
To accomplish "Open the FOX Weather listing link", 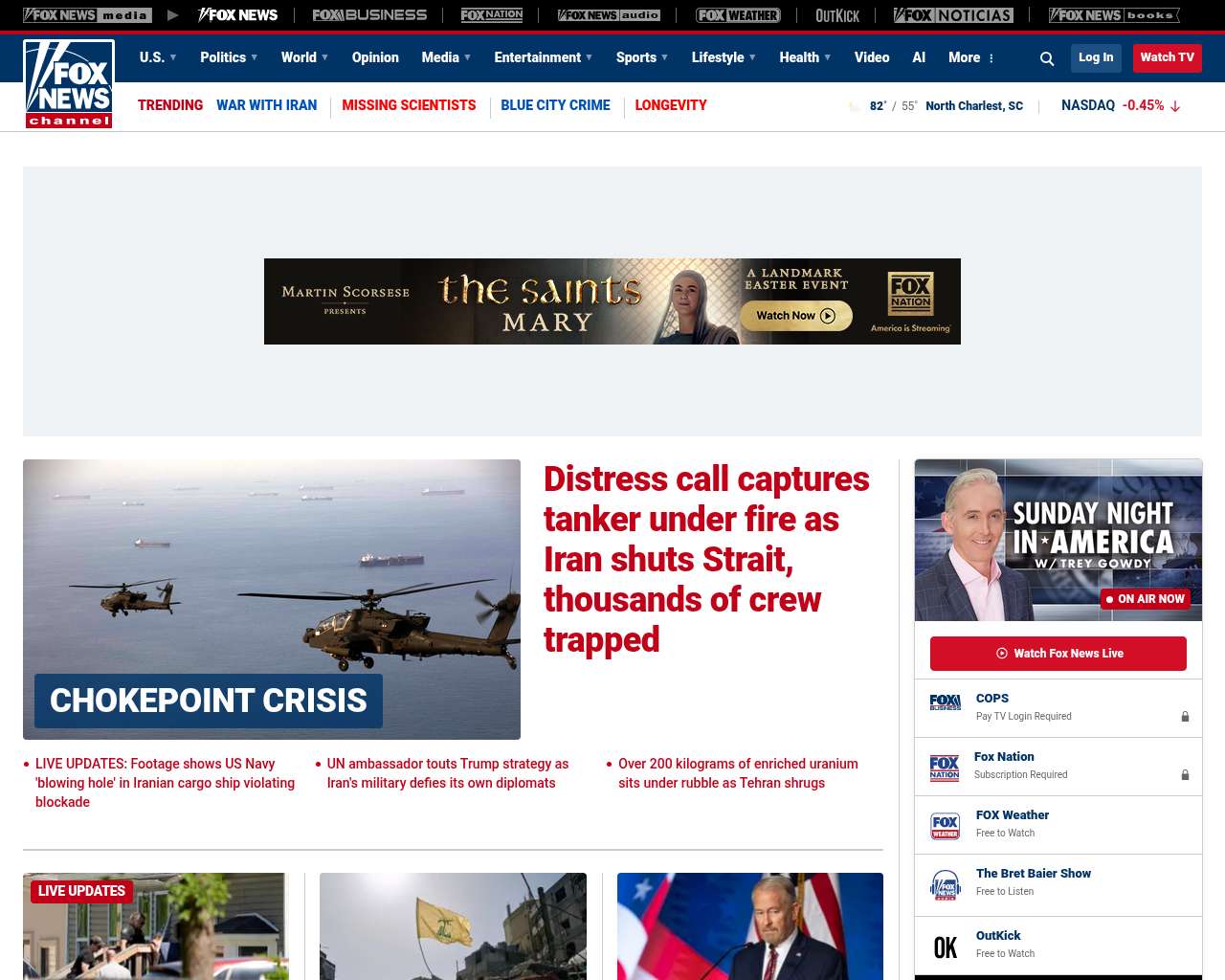I will pyautogui.click(x=1013, y=815).
